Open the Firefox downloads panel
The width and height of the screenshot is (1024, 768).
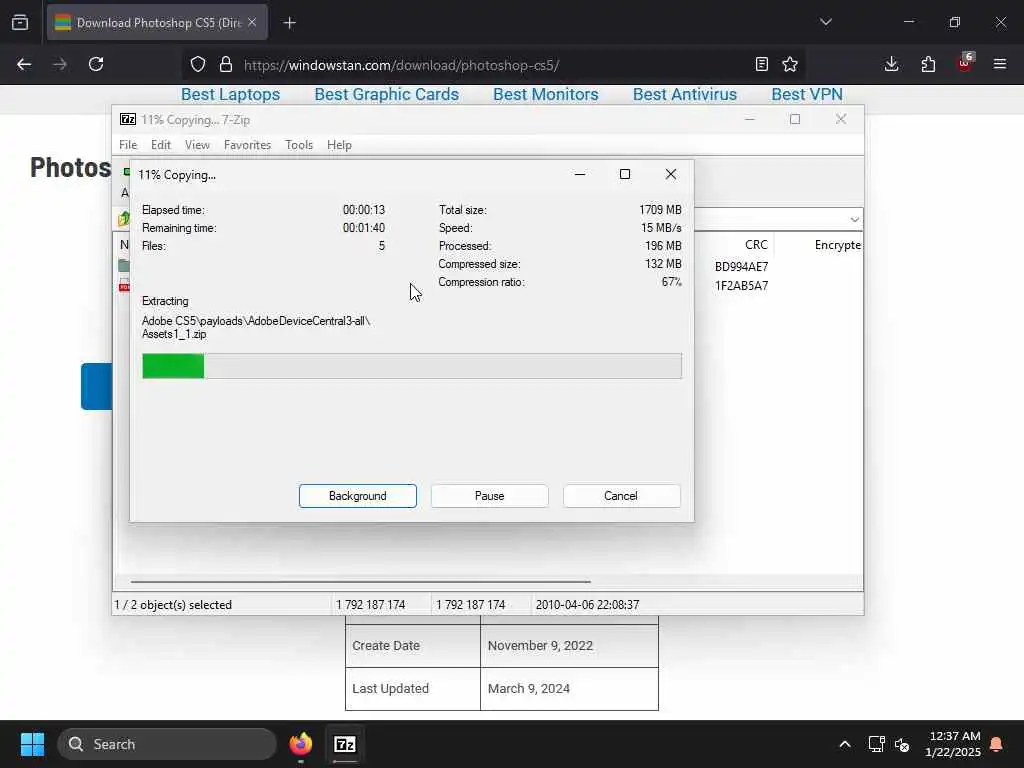click(891, 64)
